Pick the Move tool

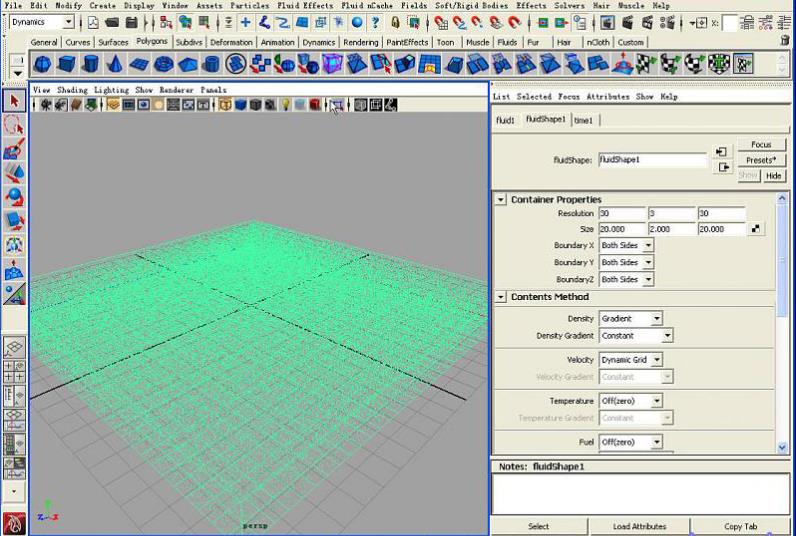point(14,173)
